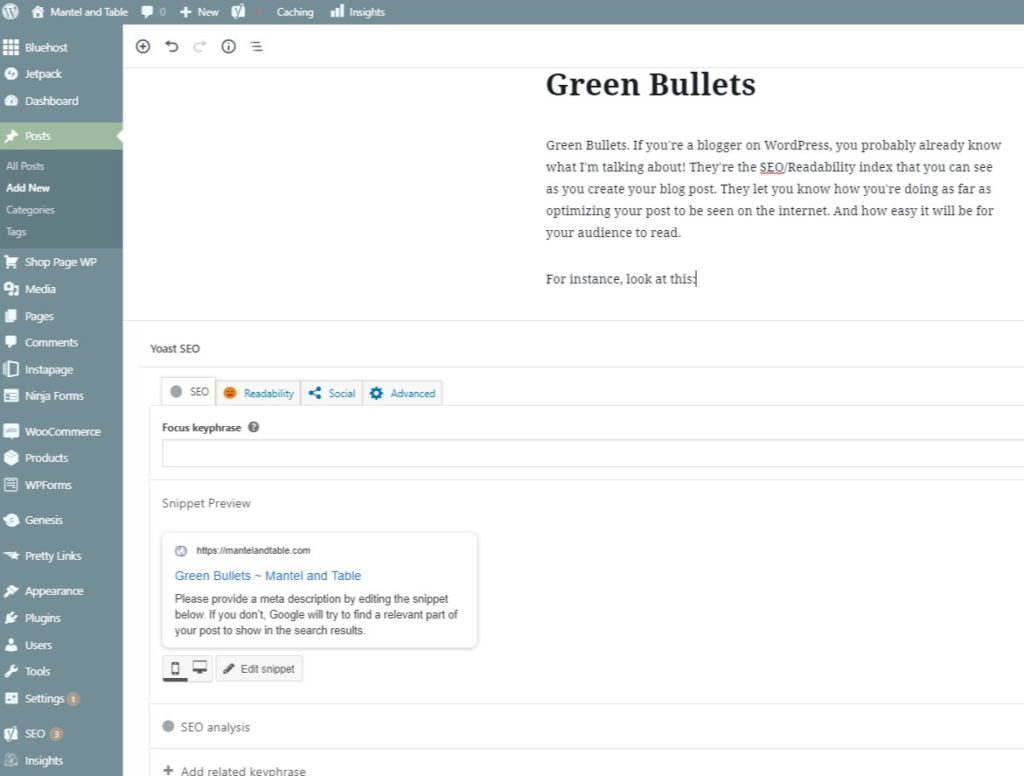Switch to the Social tab
1024x776 pixels.
332,393
